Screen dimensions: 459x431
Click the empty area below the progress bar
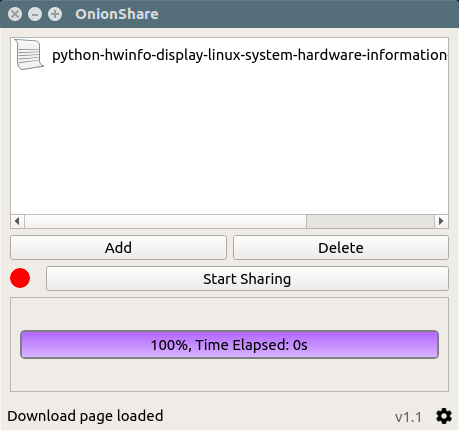coord(229,375)
